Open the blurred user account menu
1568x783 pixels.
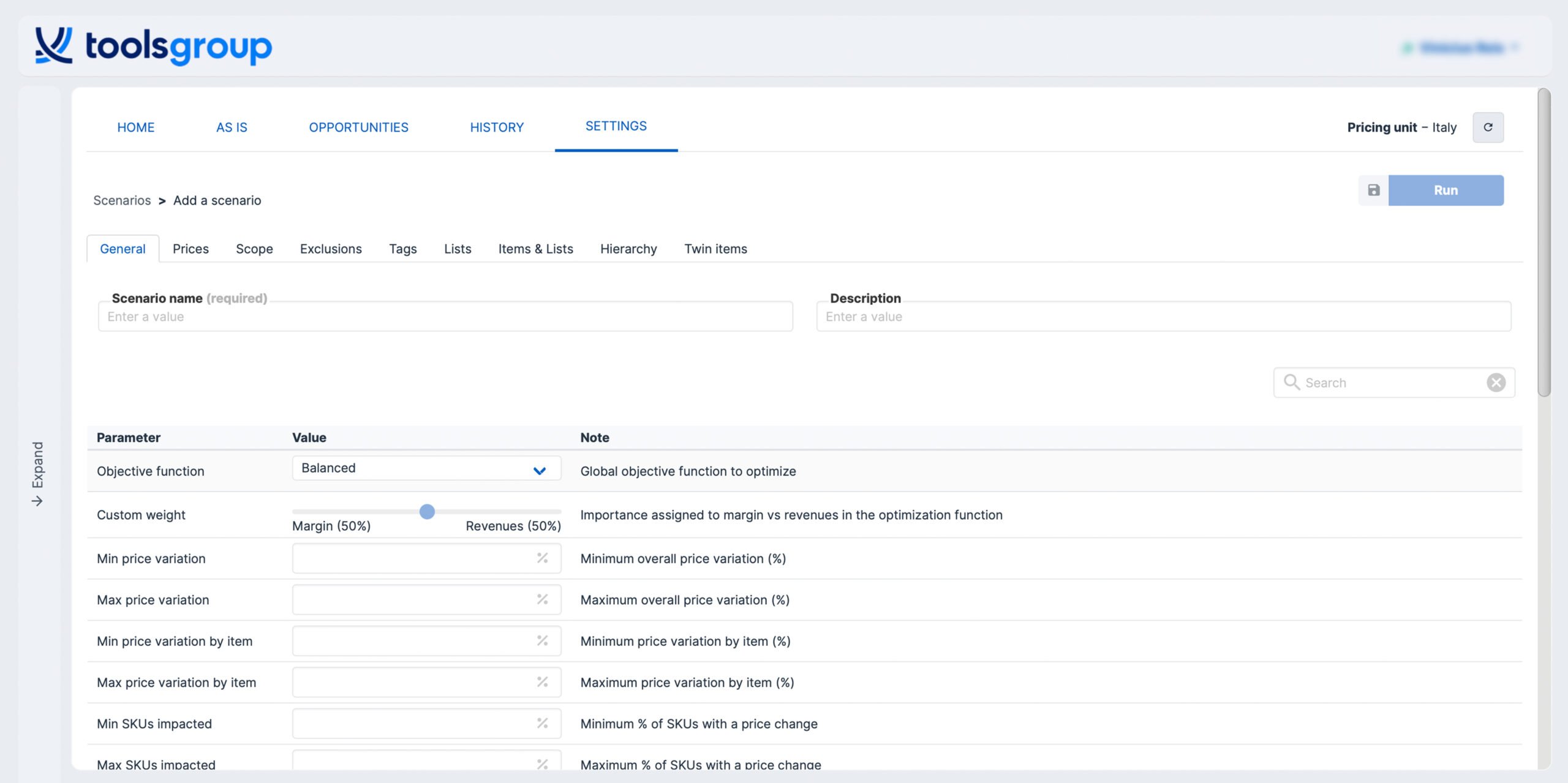click(x=1461, y=47)
